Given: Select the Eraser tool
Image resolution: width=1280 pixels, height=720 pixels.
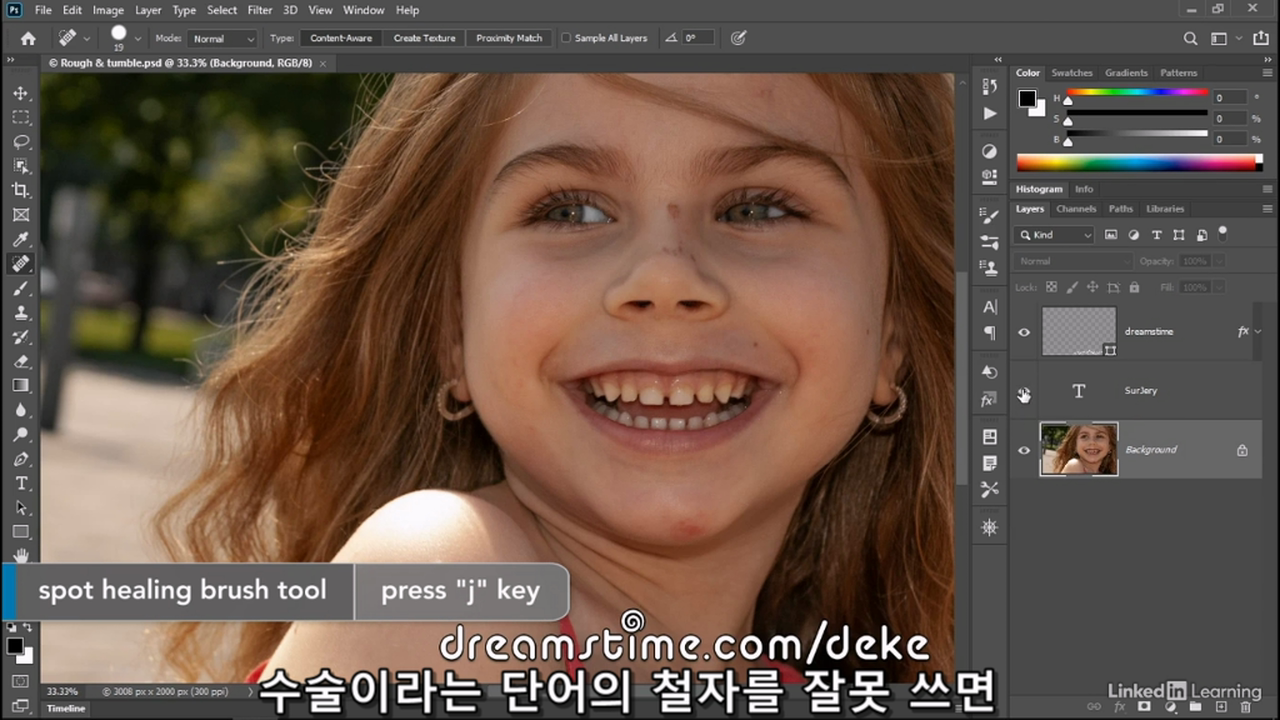Looking at the screenshot, I should click(20, 361).
